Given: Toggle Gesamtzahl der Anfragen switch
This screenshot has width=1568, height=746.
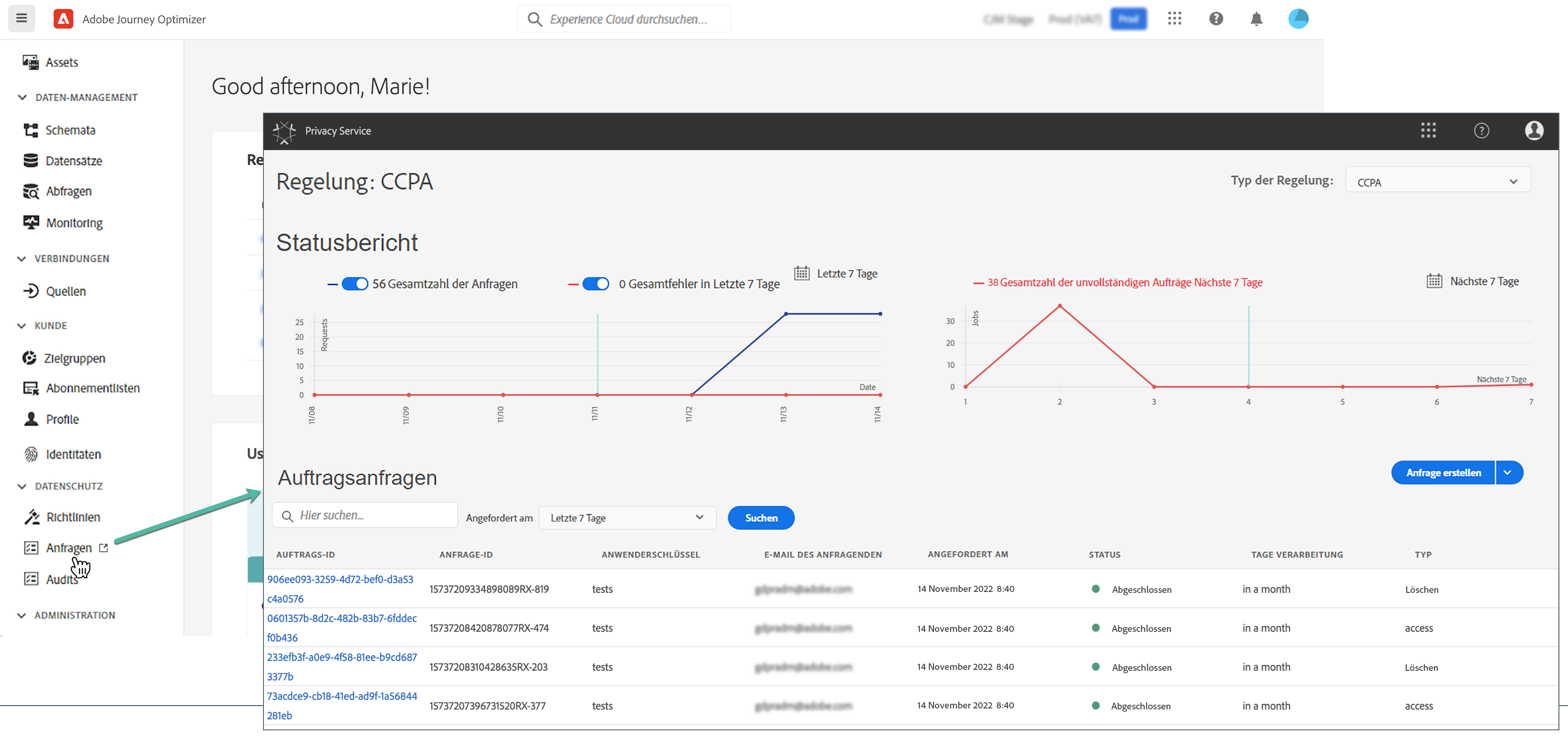Looking at the screenshot, I should (354, 284).
